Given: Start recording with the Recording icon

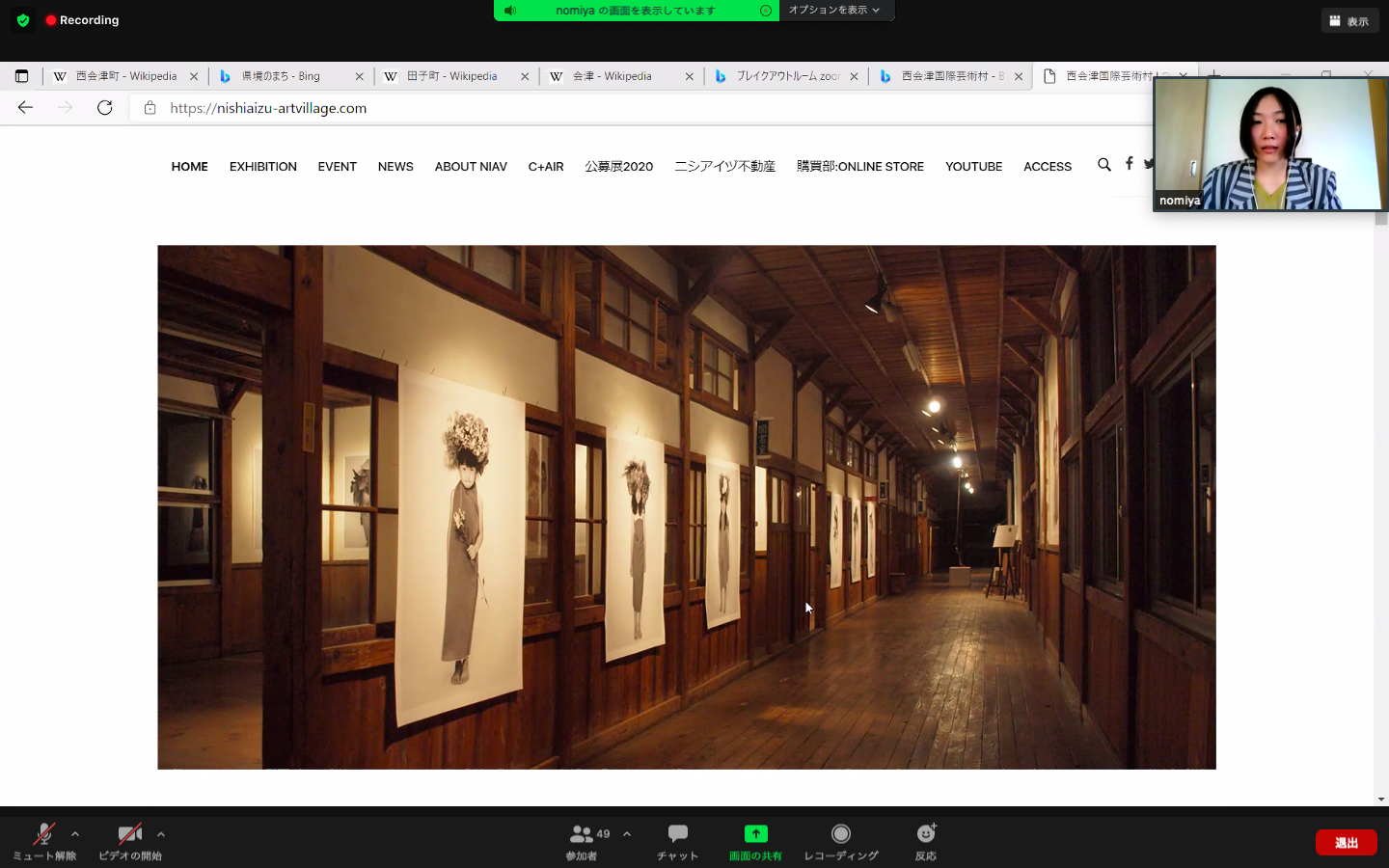Looking at the screenshot, I should coord(841,841).
